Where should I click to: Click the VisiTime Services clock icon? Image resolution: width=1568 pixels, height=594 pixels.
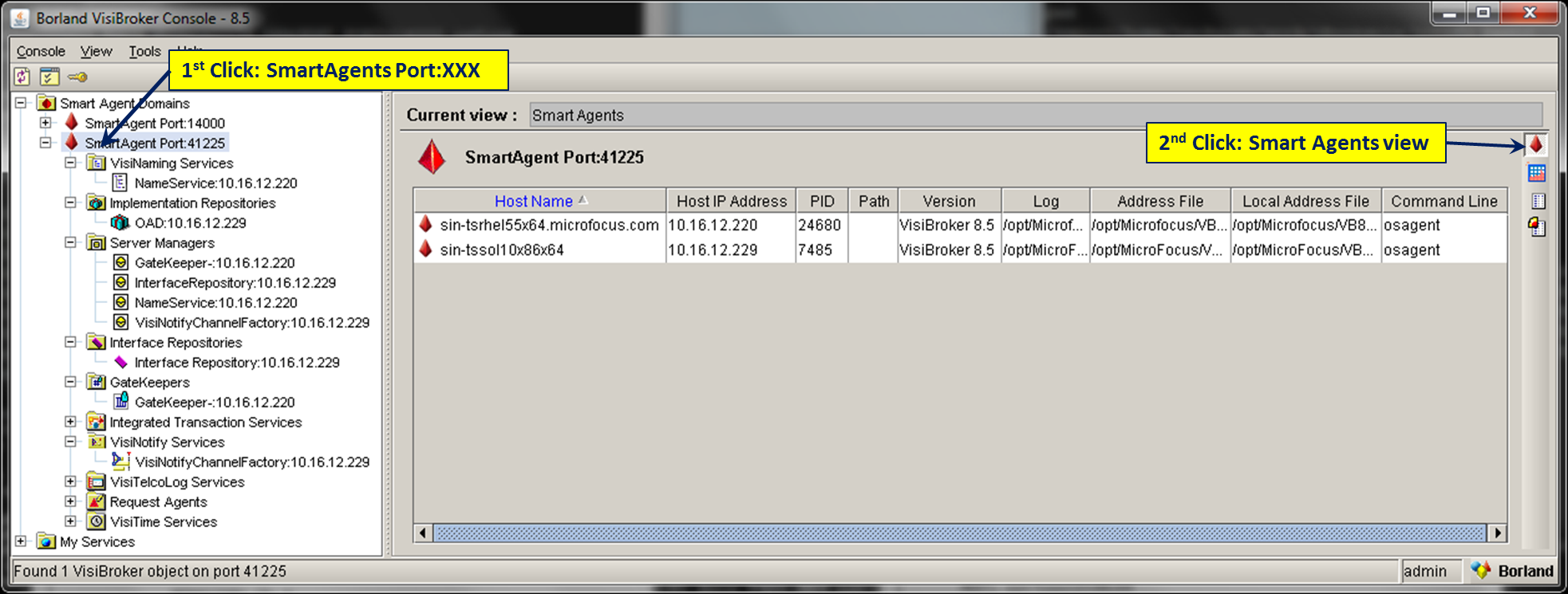click(x=97, y=521)
